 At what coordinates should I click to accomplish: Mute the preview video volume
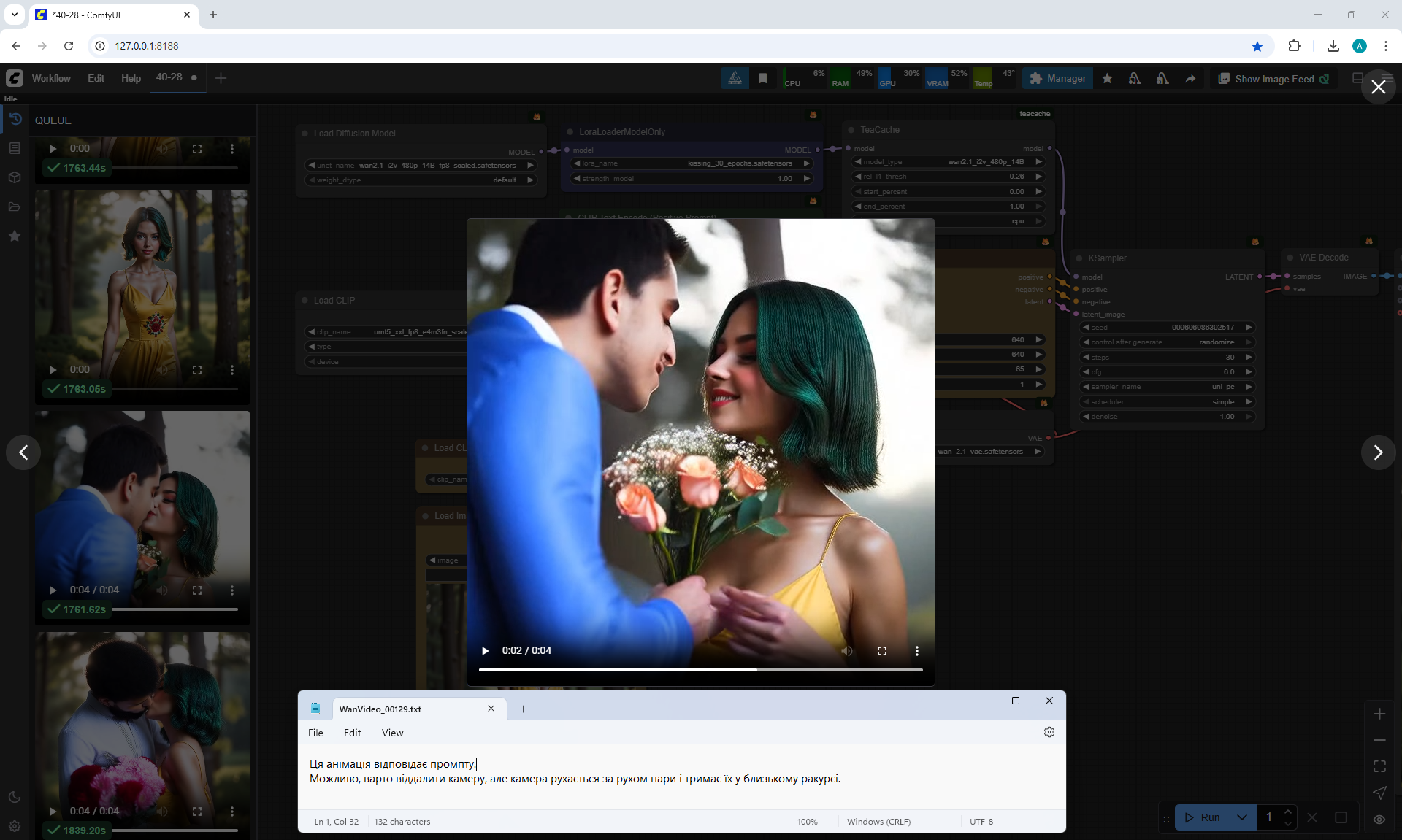[847, 651]
